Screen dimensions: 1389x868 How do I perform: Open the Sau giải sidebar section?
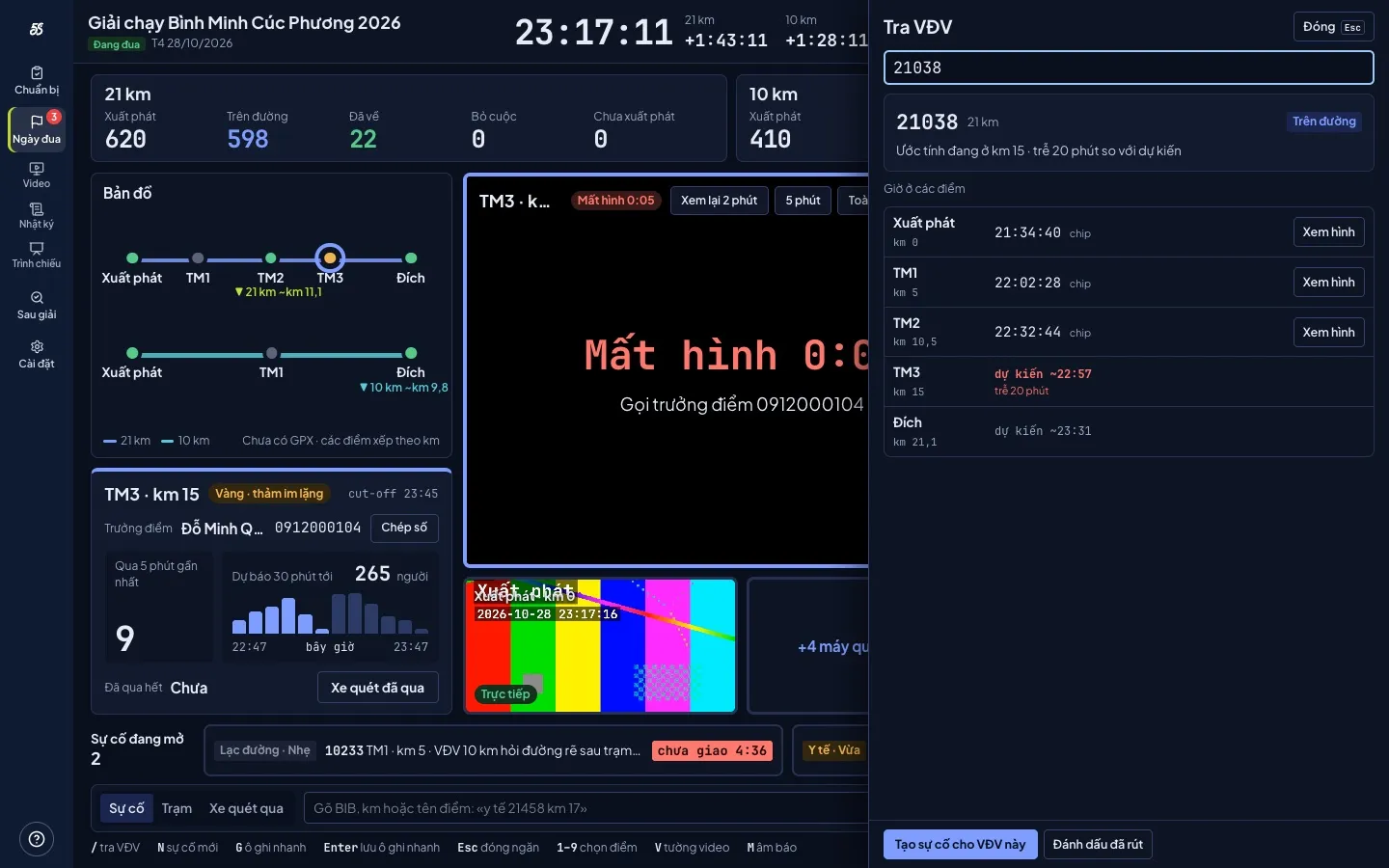point(37,305)
